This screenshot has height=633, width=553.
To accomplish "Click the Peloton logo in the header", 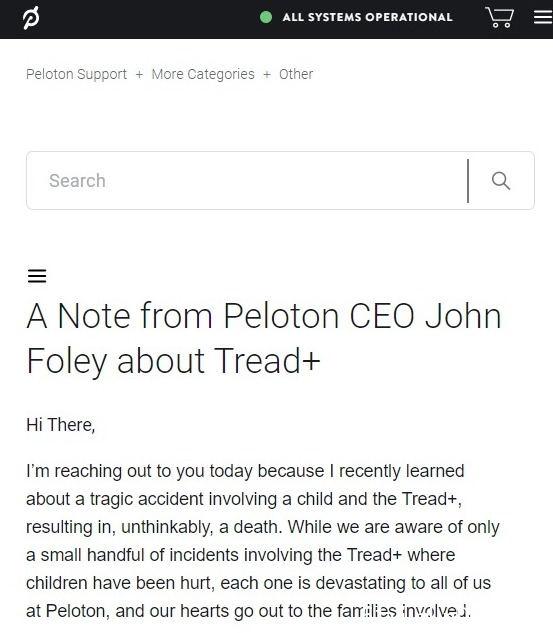I will coord(31,17).
